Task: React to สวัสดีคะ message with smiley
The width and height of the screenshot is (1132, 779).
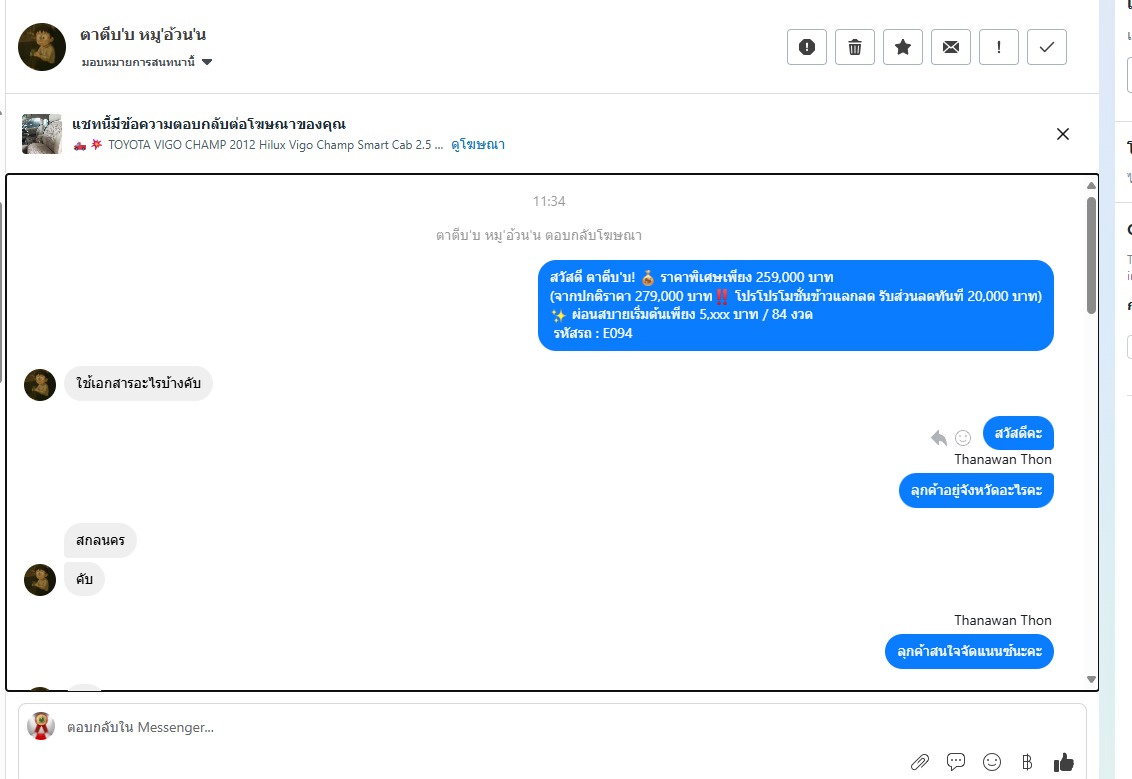Action: tap(963, 438)
